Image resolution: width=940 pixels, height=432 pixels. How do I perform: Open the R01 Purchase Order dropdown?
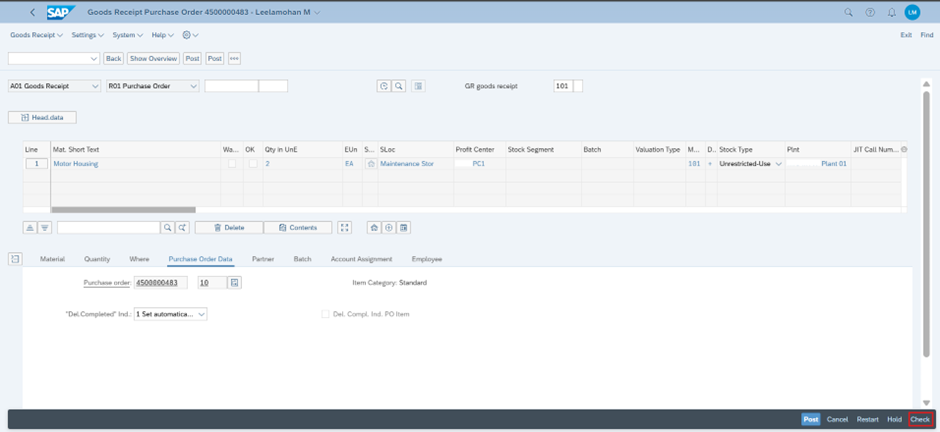coord(153,86)
